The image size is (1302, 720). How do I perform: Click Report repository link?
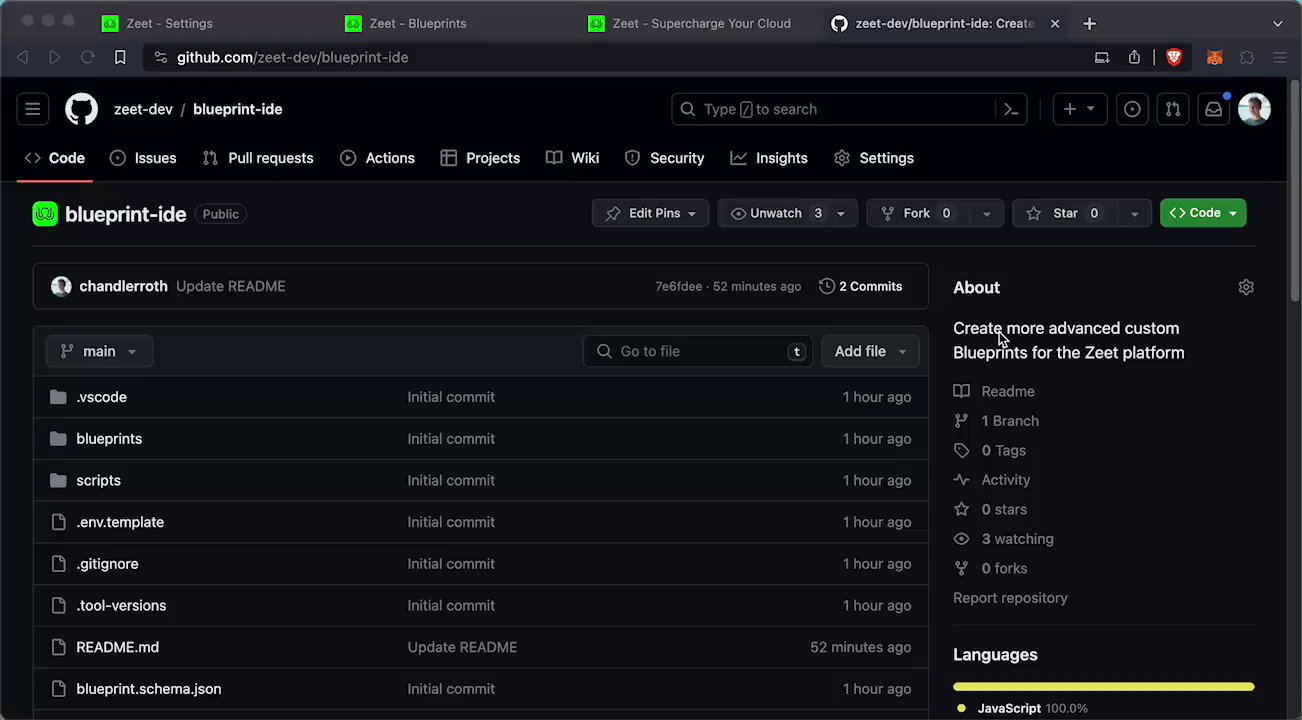click(1010, 598)
